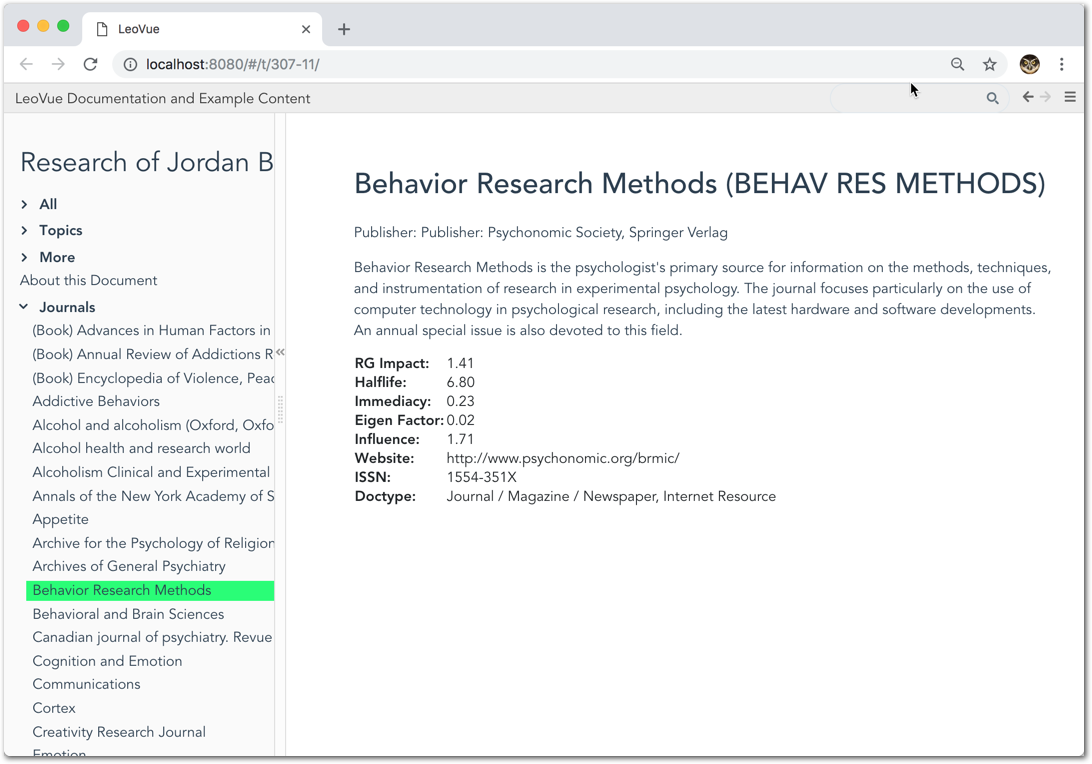1092x764 pixels.
Task: Select Addictive Behaviors journal
Action: [96, 401]
